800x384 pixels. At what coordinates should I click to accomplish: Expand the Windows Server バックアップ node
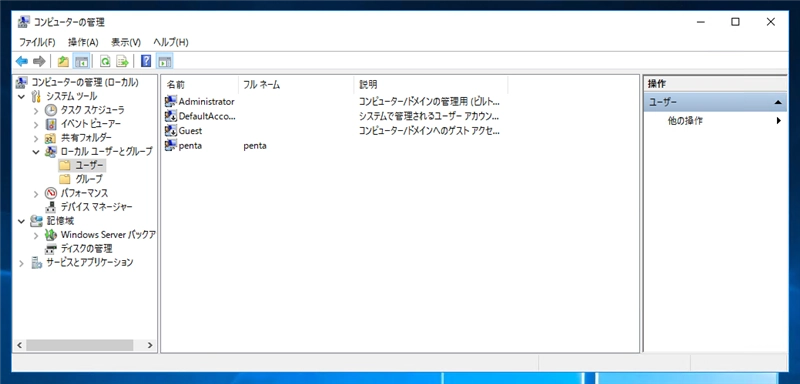tap(36, 235)
